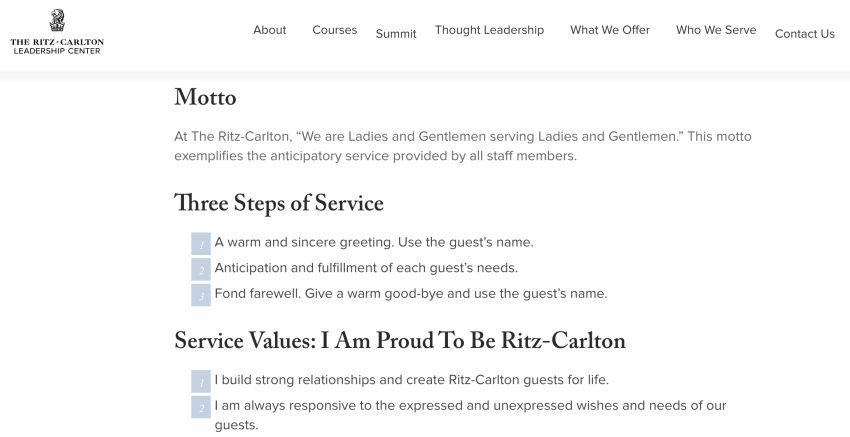Go to the Contact Us page

click(x=804, y=34)
